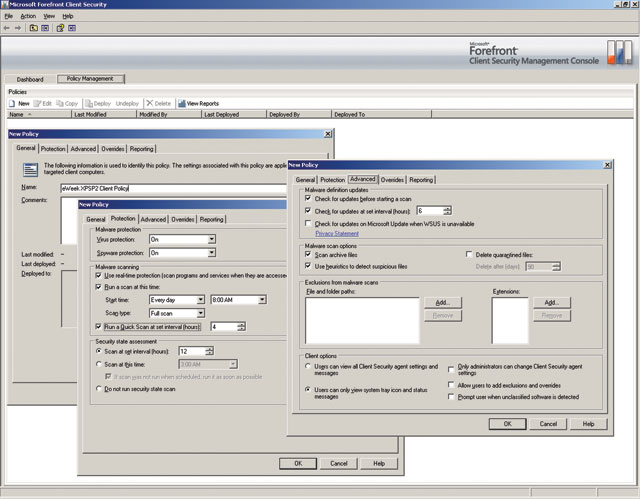Viewport: 640px width, 499px height.
Task: Enable updates on Microsoft Update when WSUS unavailable
Action: (308, 224)
